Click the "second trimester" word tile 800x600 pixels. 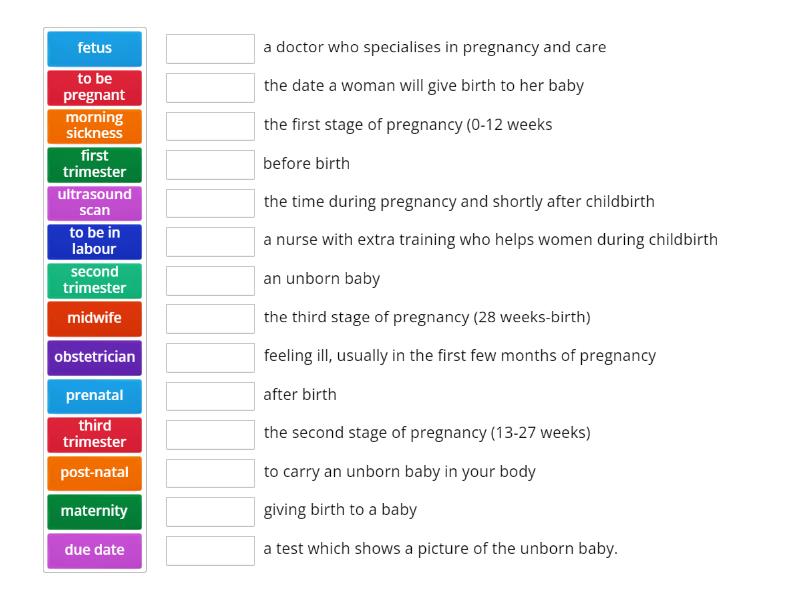pos(94,280)
